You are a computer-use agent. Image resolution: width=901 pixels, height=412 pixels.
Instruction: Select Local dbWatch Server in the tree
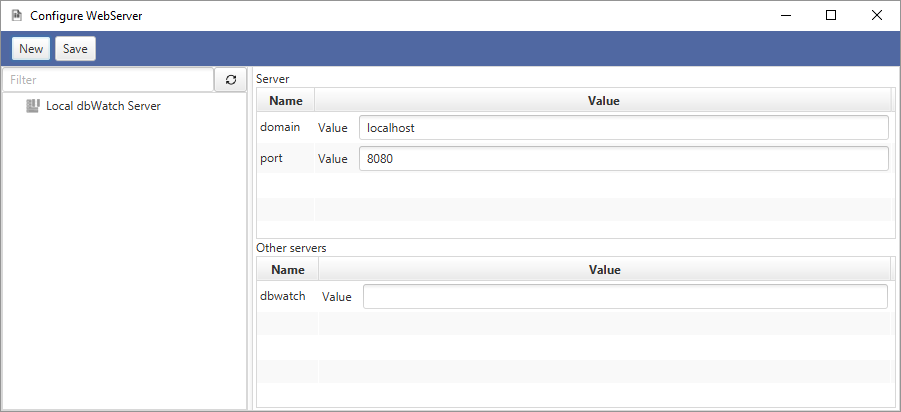coord(103,106)
